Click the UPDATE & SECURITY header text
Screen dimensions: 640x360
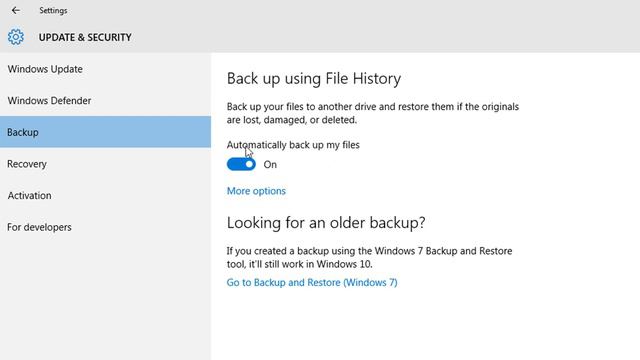coord(85,37)
